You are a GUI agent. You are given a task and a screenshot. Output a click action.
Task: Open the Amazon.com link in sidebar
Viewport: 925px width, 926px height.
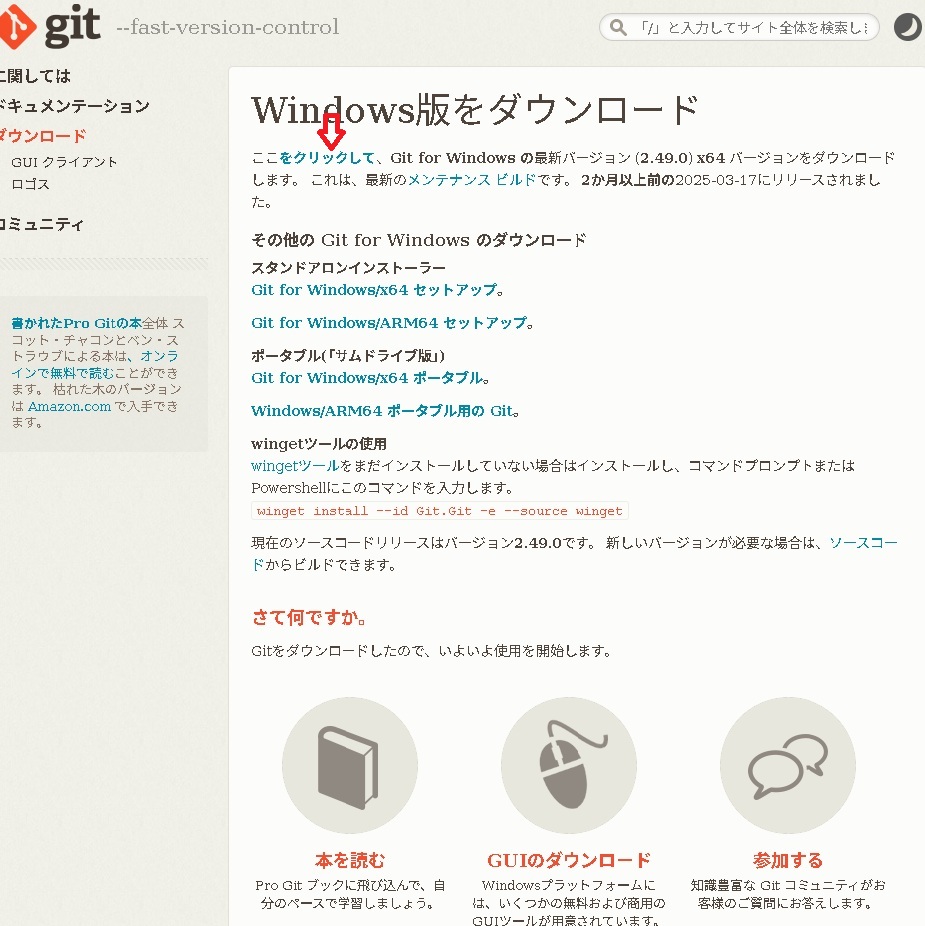click(69, 406)
